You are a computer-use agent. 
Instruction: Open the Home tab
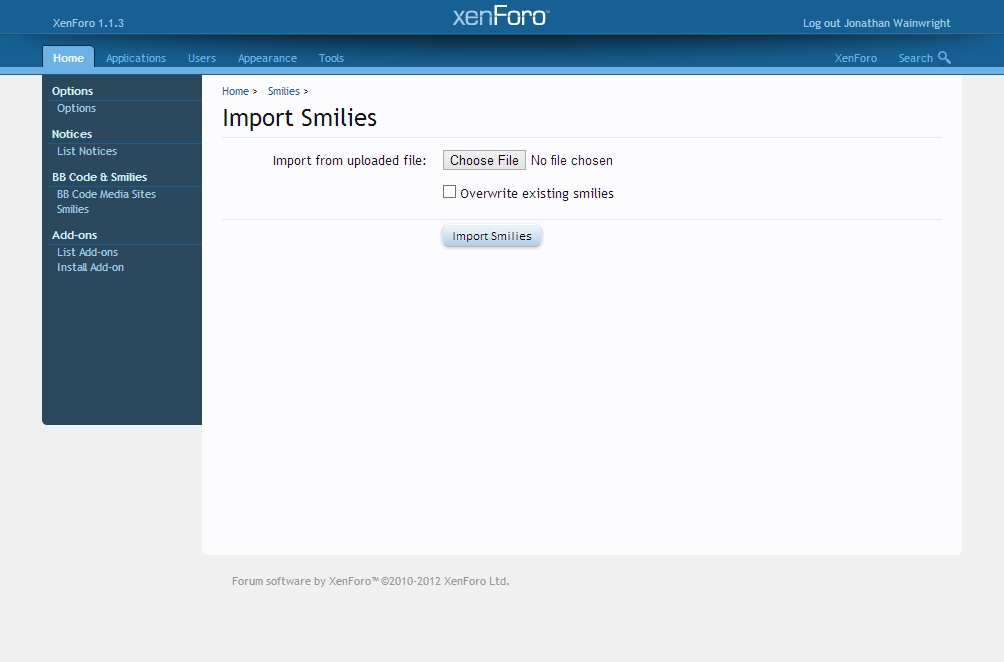pos(68,58)
